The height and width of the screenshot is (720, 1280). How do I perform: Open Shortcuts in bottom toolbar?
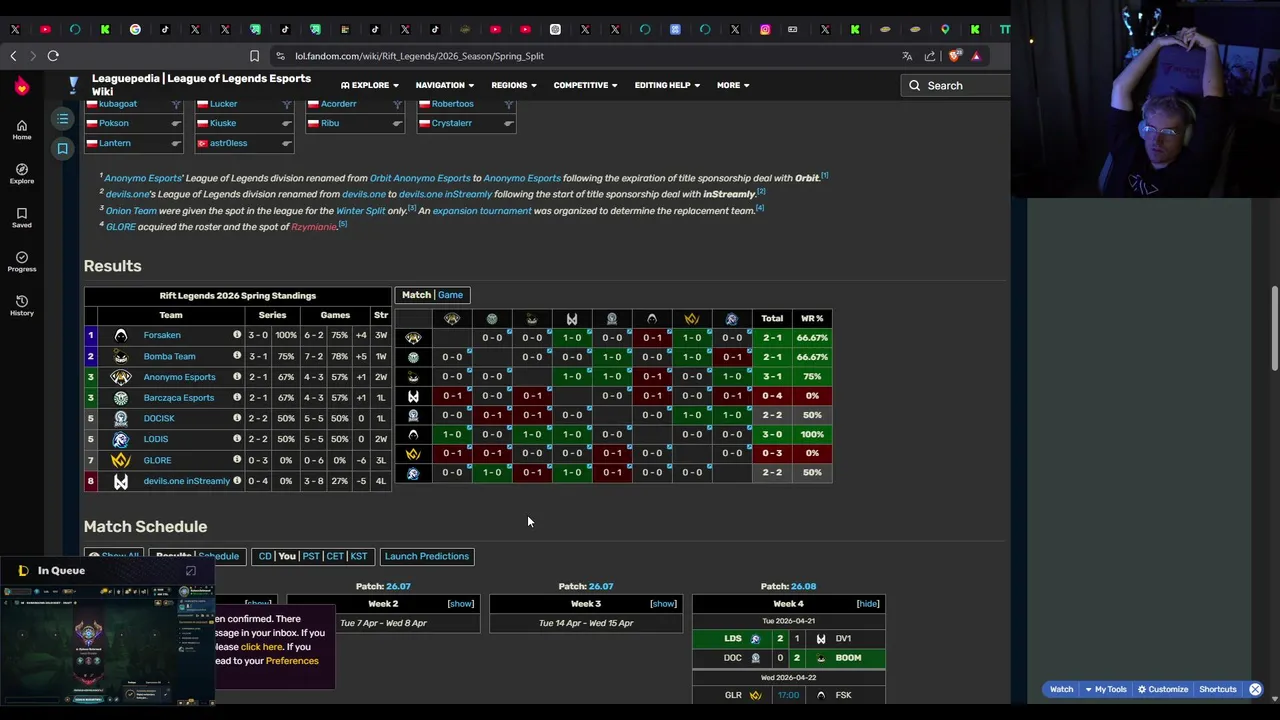pos(1218,689)
